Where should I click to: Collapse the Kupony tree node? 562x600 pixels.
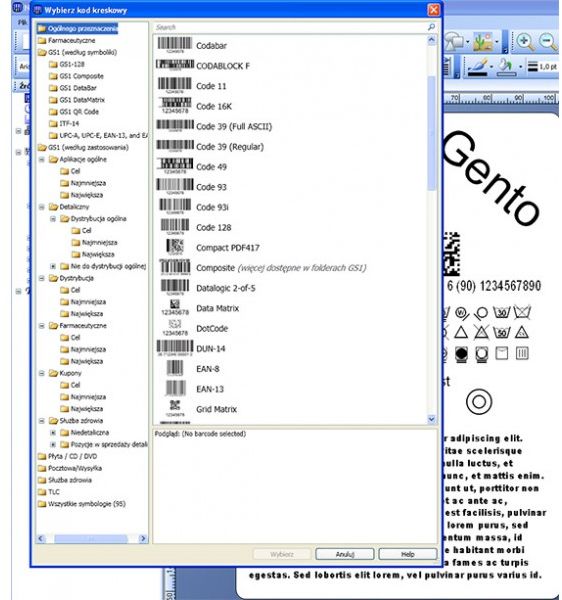click(x=42, y=373)
